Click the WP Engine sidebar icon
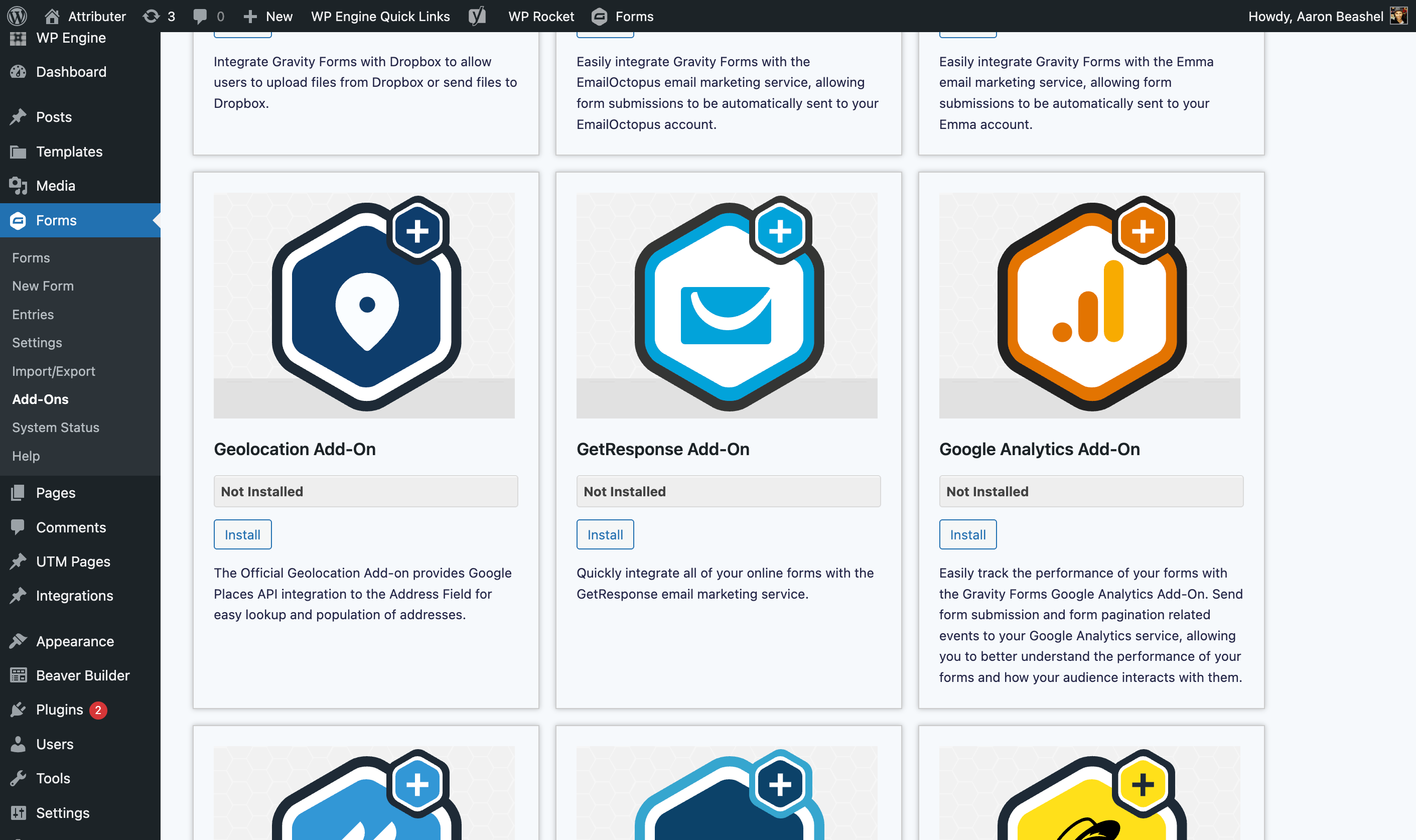Image resolution: width=1416 pixels, height=840 pixels. (x=18, y=38)
